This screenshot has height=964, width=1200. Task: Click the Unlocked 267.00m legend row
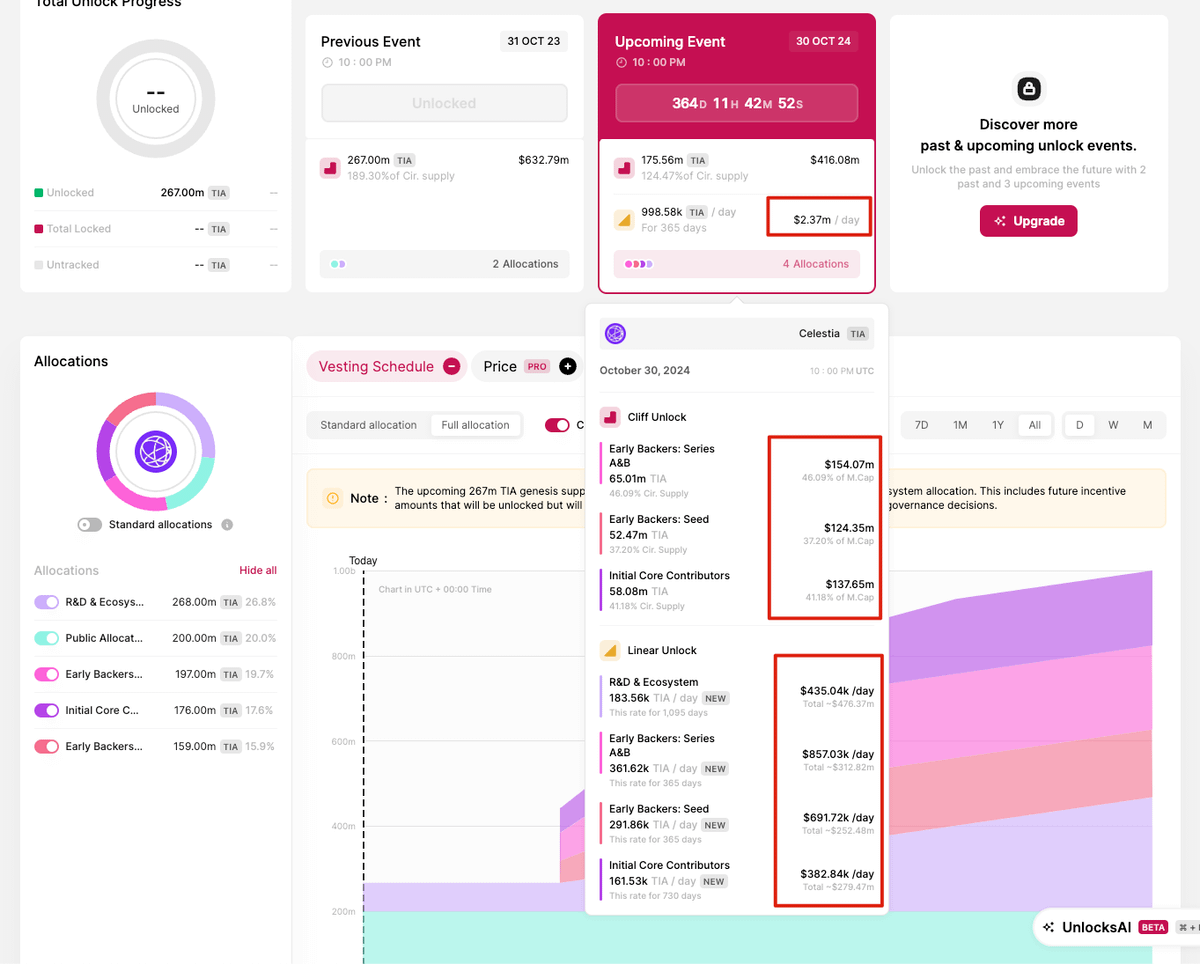(156, 193)
